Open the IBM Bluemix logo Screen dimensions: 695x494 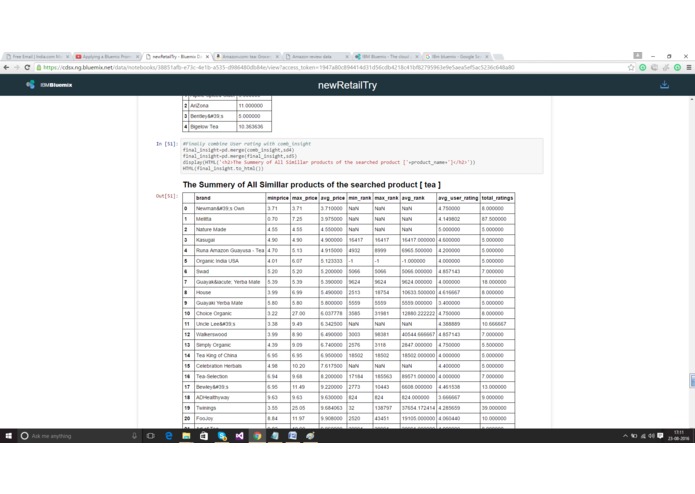click(x=49, y=85)
